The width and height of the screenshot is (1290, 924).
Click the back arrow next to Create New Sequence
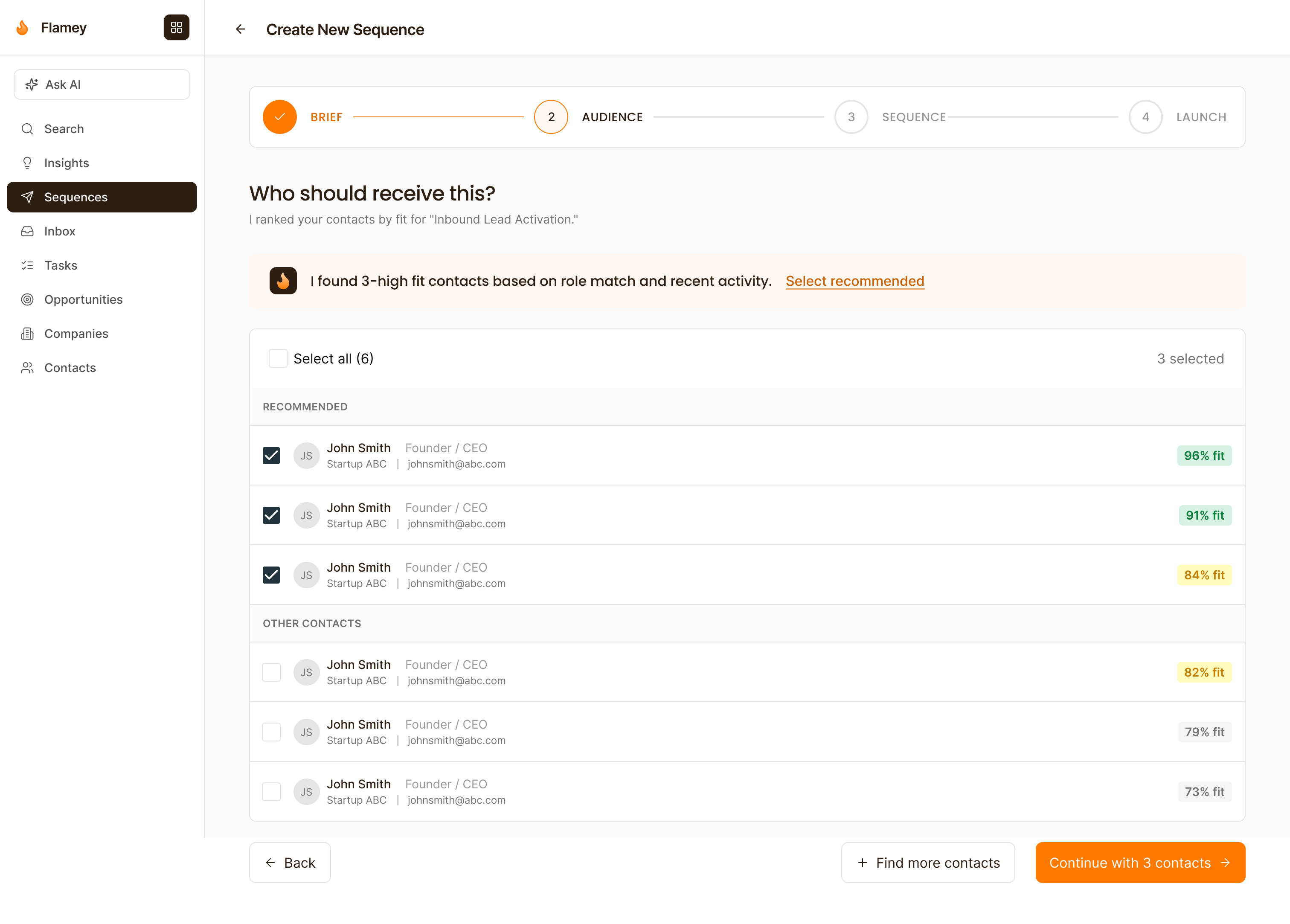[x=241, y=29]
